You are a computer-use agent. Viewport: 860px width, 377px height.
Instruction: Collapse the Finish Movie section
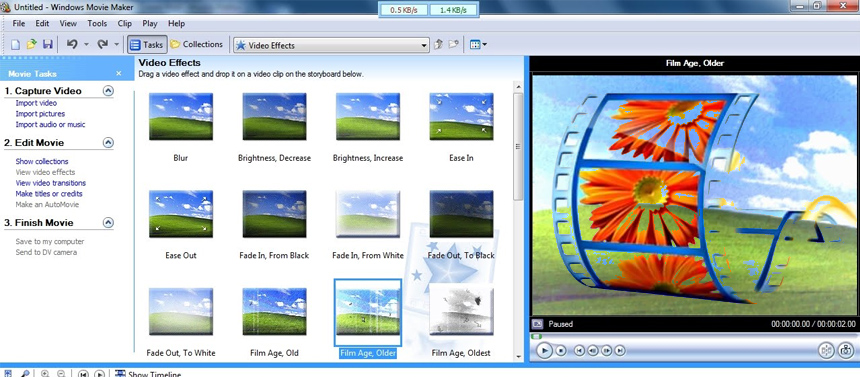(109, 223)
